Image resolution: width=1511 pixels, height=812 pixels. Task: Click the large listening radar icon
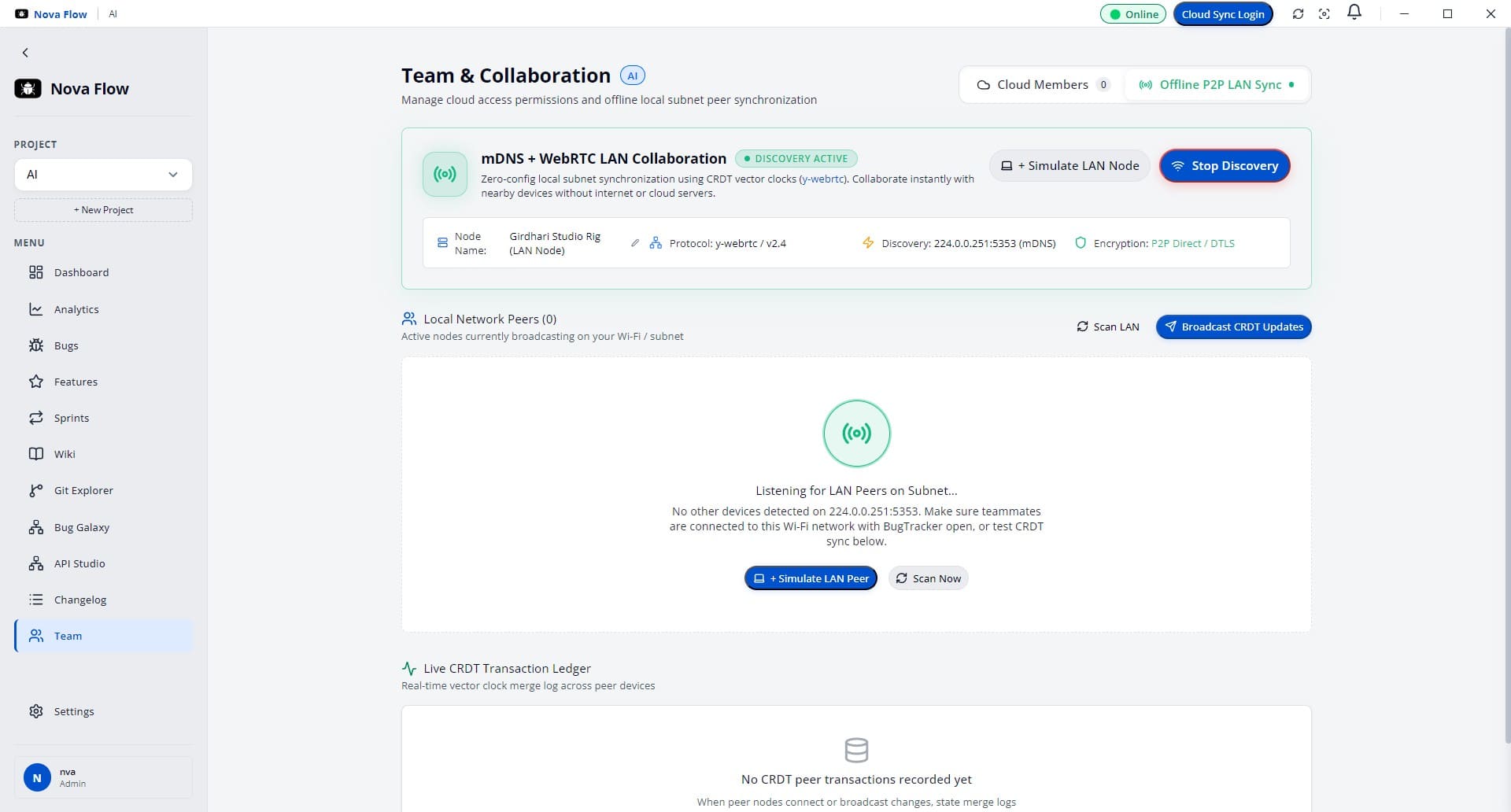tap(856, 434)
